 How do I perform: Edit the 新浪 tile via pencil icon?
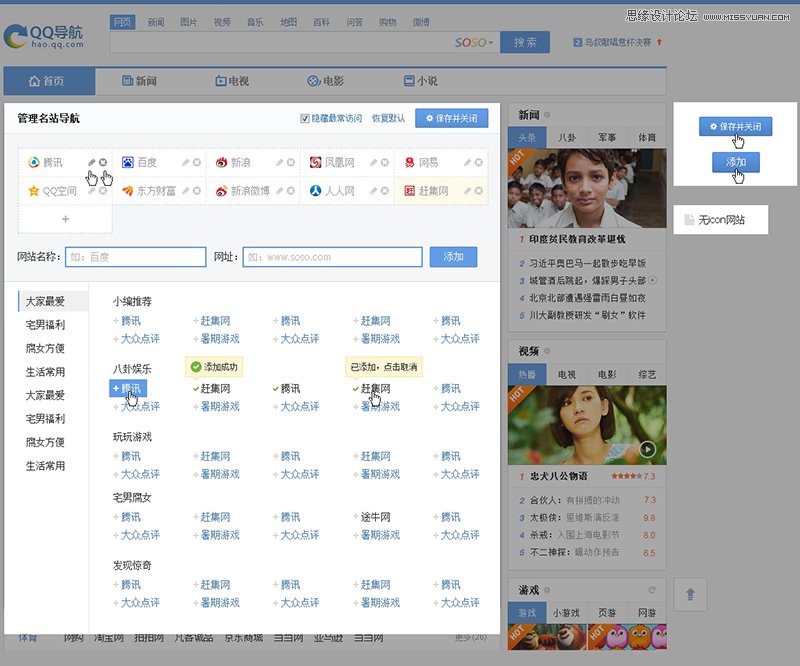tap(280, 162)
